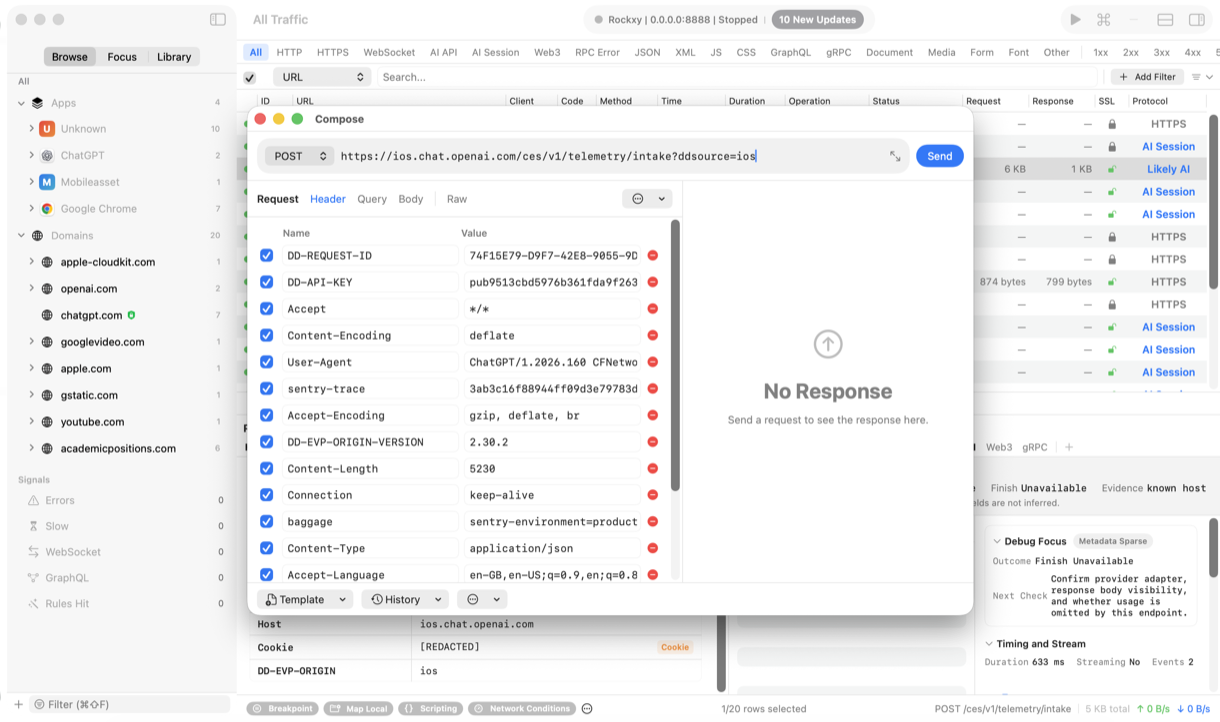This screenshot has height=722, width=1220.
Task: Open the URL filter type dropdown
Action: pyautogui.click(x=320, y=77)
